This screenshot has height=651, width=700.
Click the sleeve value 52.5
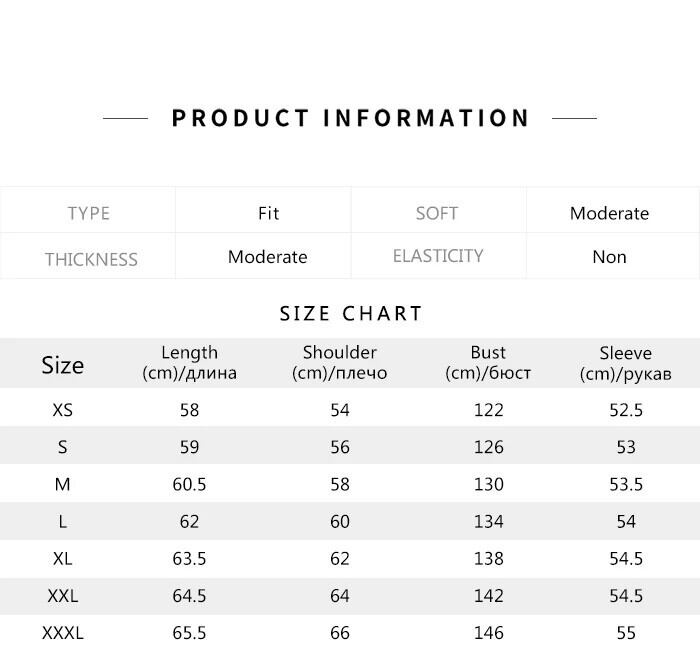click(x=625, y=410)
